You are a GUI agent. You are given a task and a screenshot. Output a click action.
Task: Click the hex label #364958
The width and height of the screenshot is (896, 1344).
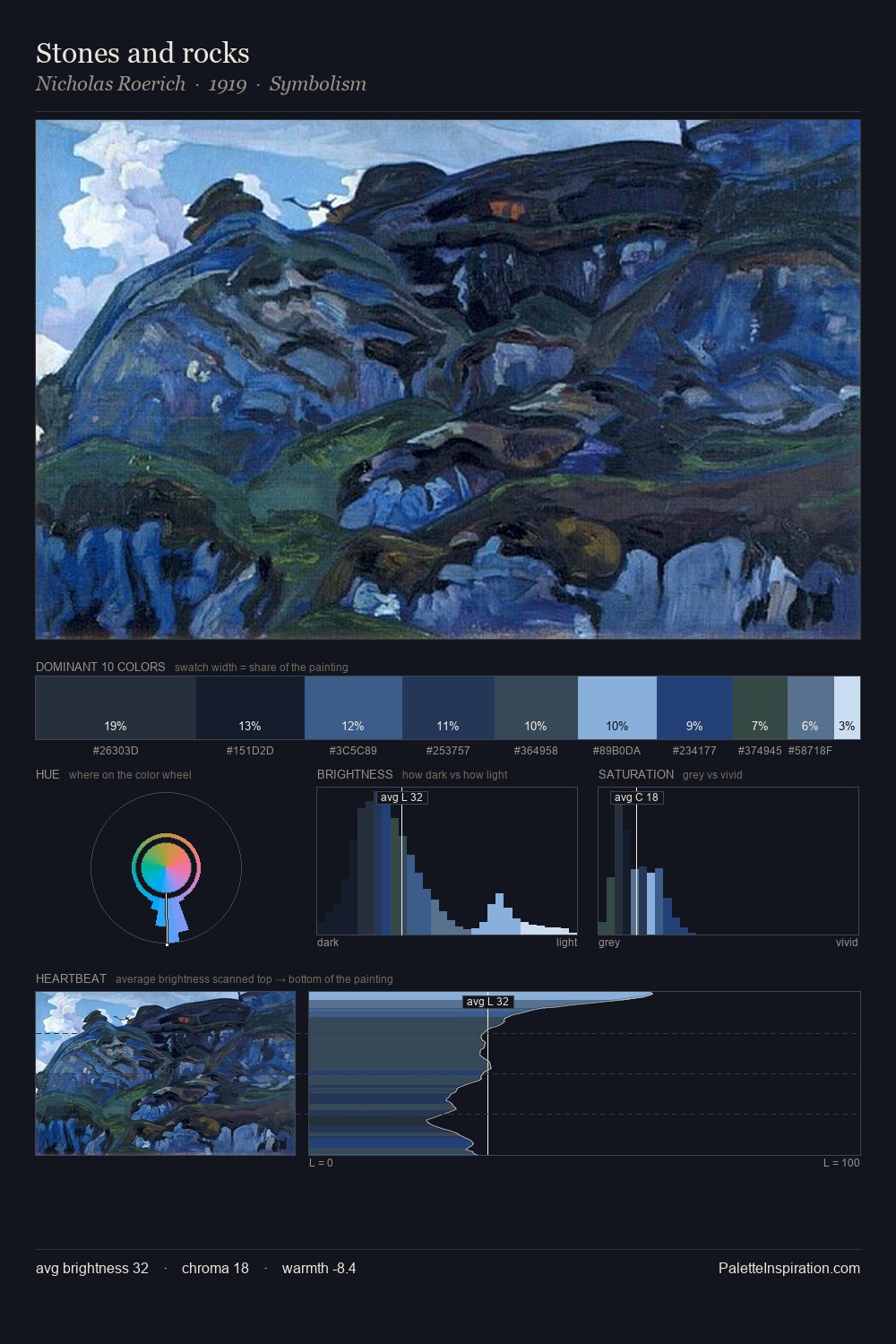coord(536,751)
